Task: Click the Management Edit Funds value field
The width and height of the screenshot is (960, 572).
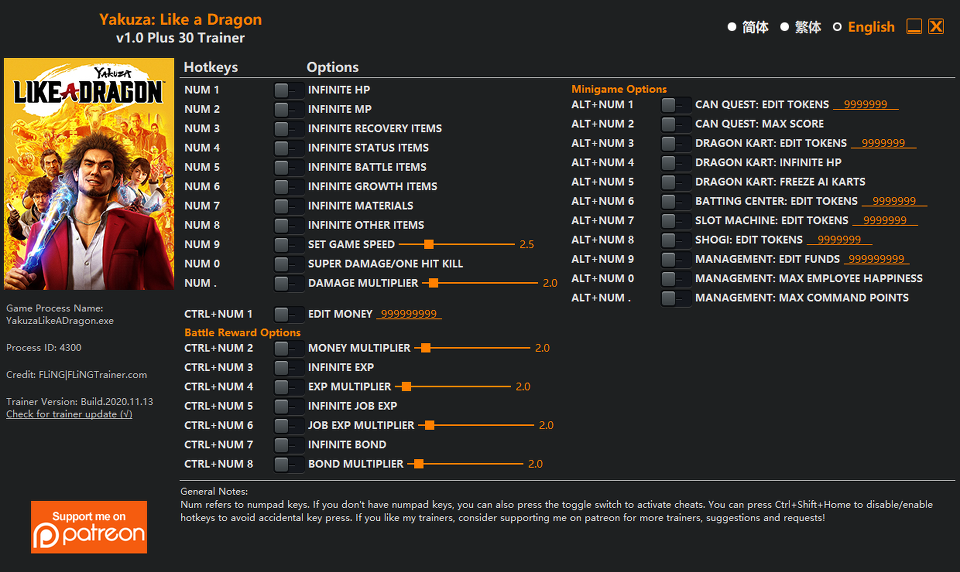Action: click(x=876, y=259)
